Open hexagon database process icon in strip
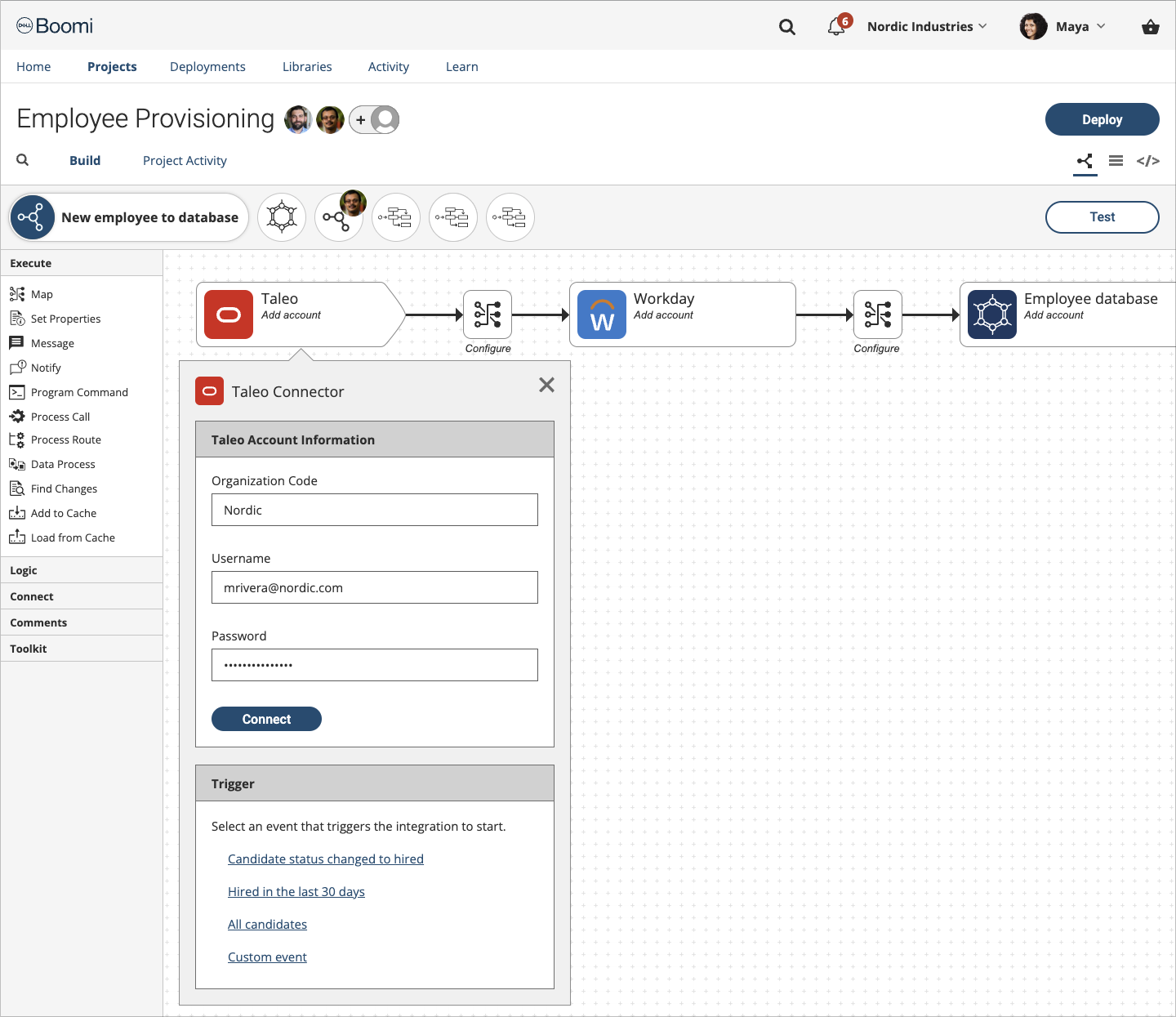Image resolution: width=1176 pixels, height=1017 pixels. coord(282,217)
